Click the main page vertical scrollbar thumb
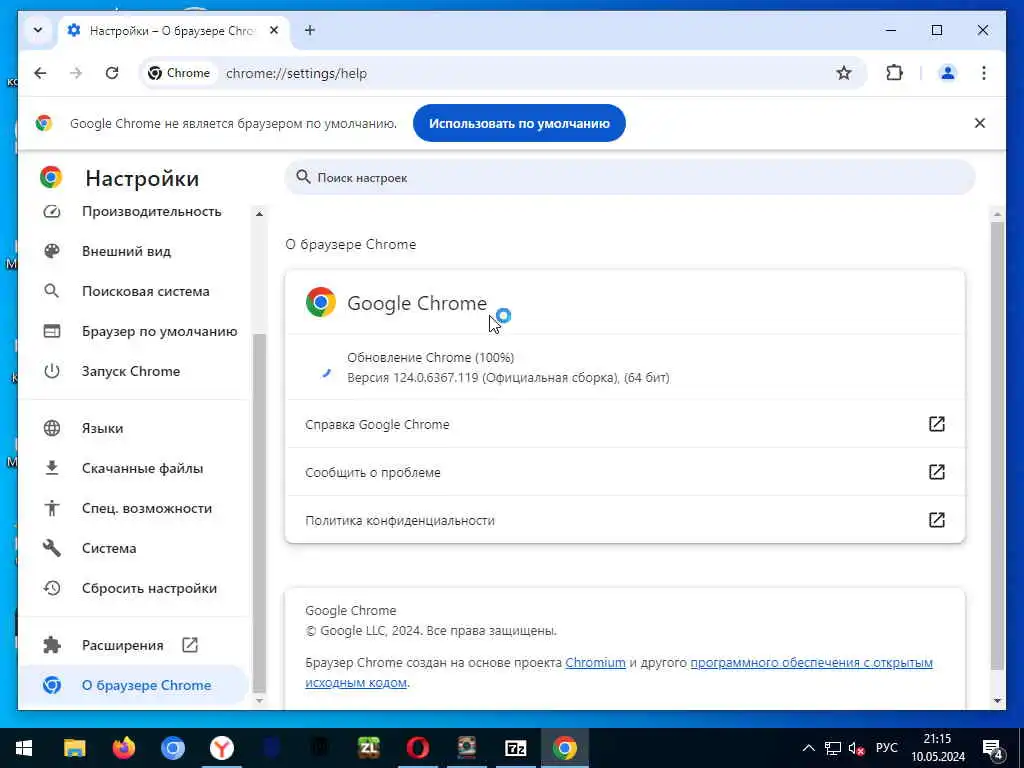This screenshot has height=768, width=1024. (x=997, y=445)
